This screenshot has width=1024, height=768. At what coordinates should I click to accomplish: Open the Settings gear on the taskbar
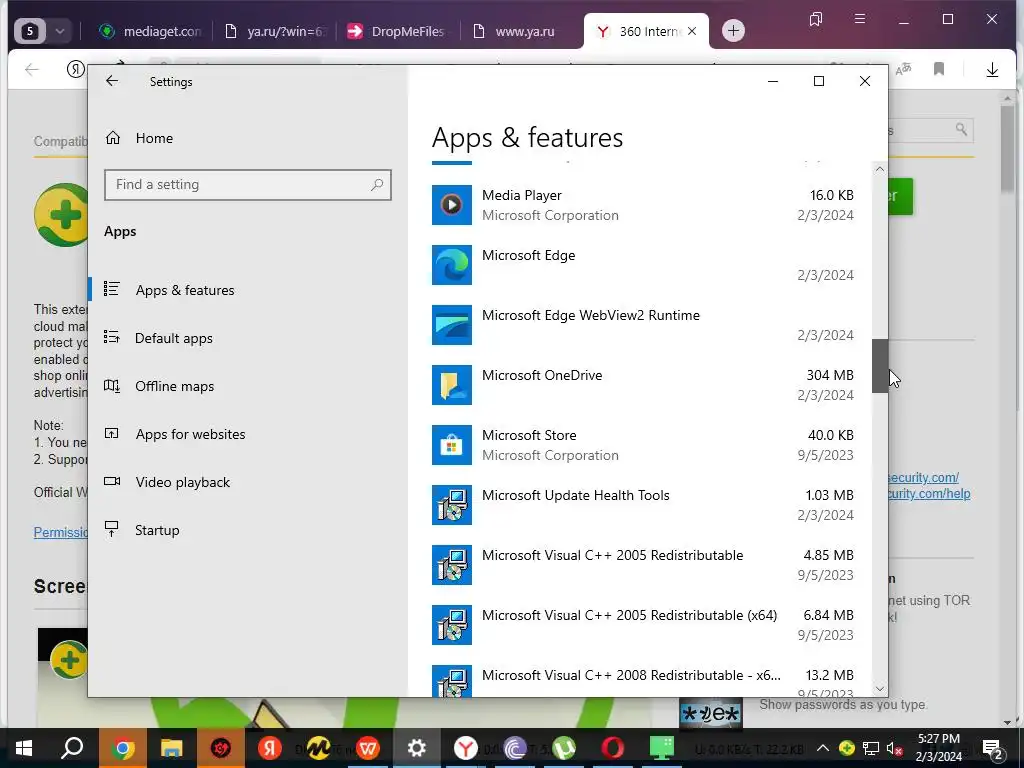[417, 748]
